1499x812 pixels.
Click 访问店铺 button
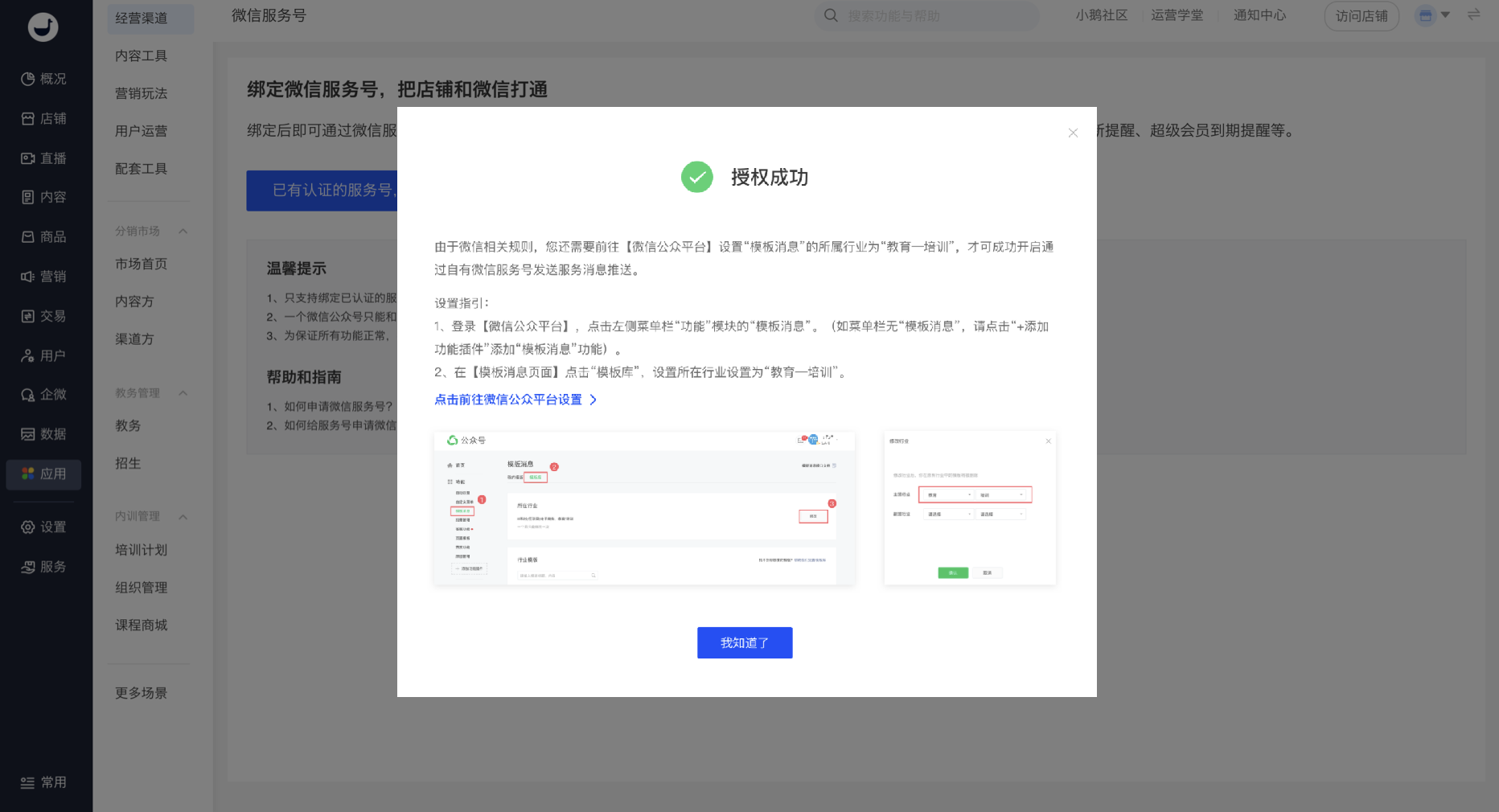click(x=1361, y=16)
